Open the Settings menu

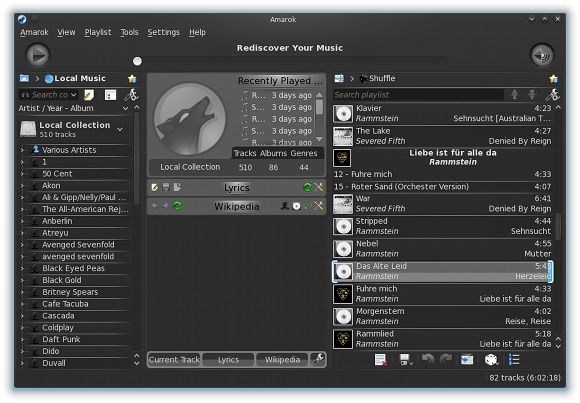(163, 32)
